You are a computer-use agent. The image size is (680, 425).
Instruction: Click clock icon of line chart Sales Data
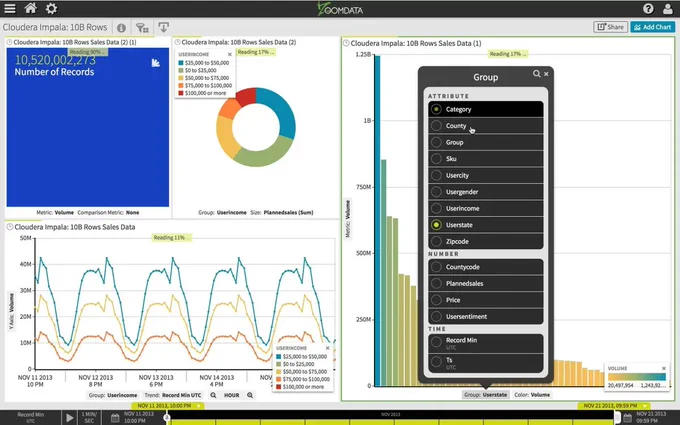point(10,227)
